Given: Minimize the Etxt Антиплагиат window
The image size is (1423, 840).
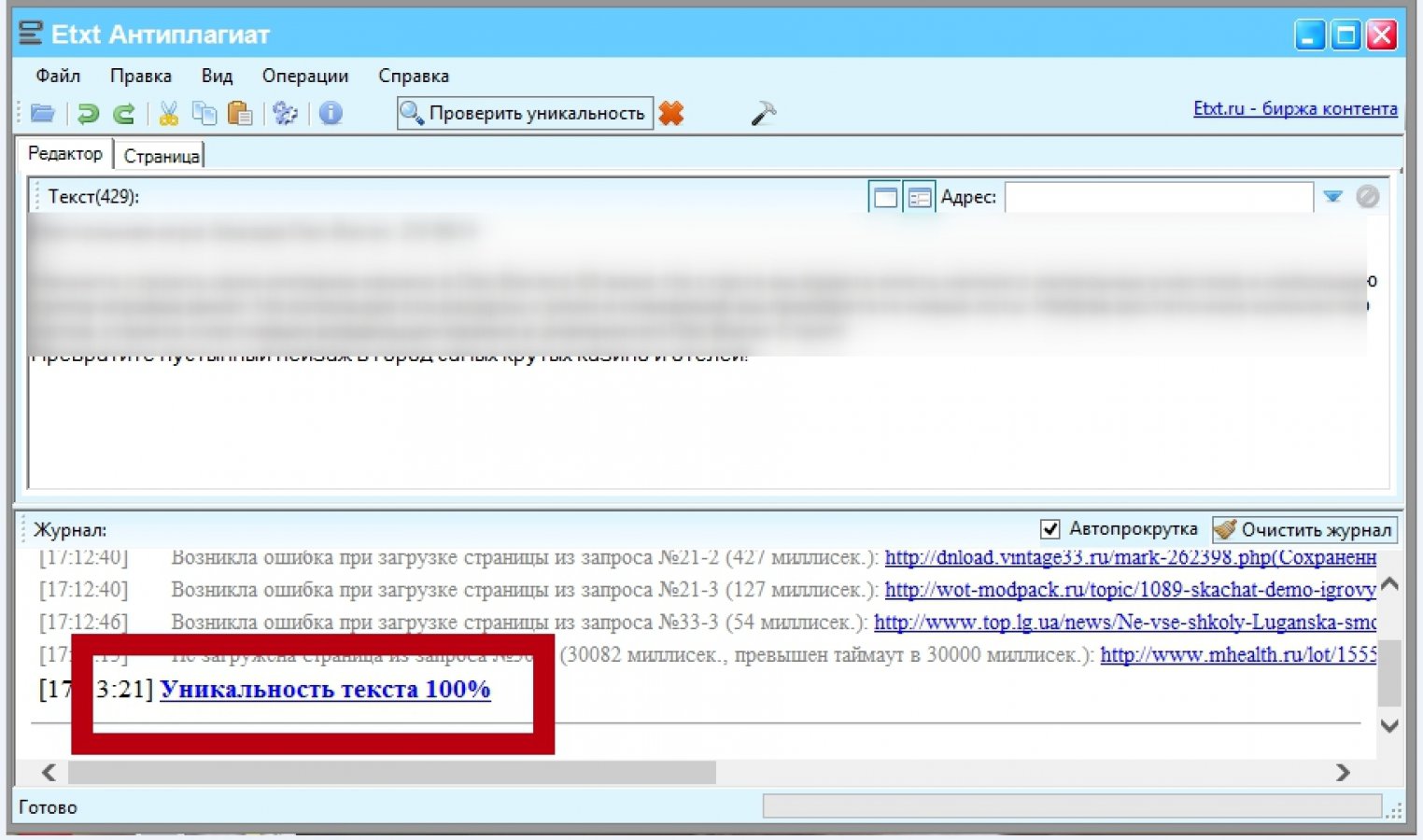Looking at the screenshot, I should [x=1310, y=35].
